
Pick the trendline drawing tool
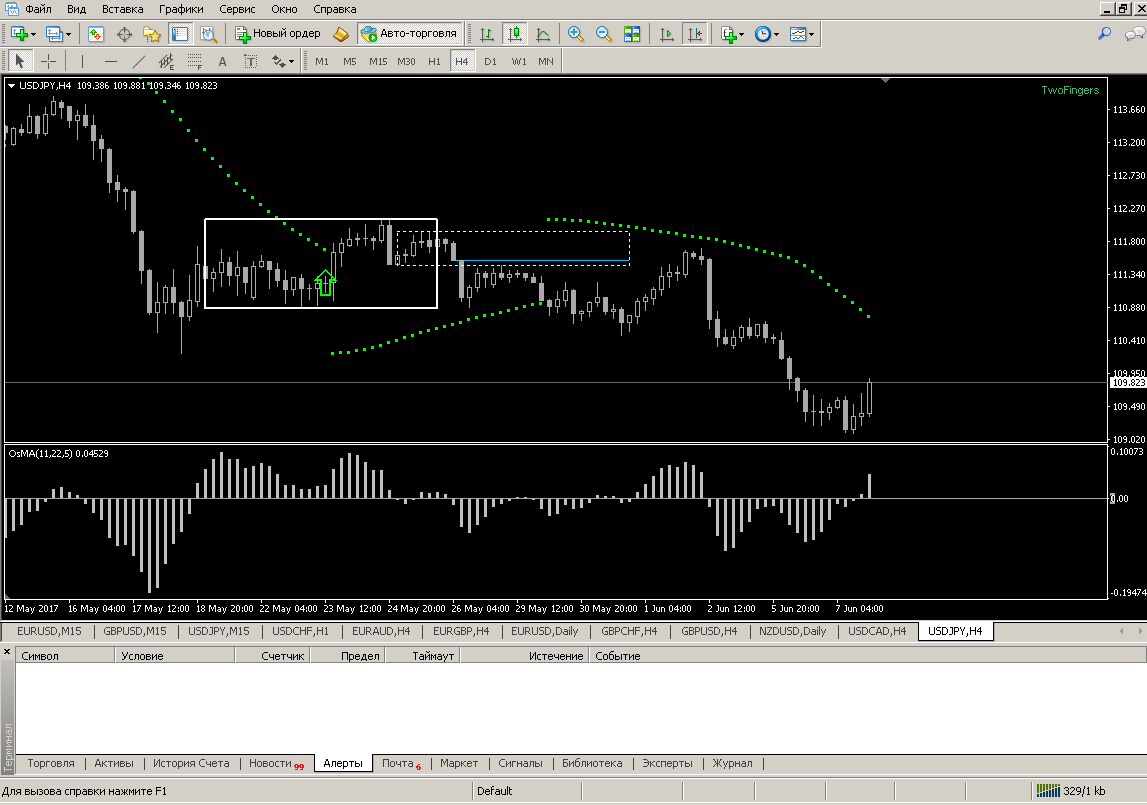tap(138, 61)
